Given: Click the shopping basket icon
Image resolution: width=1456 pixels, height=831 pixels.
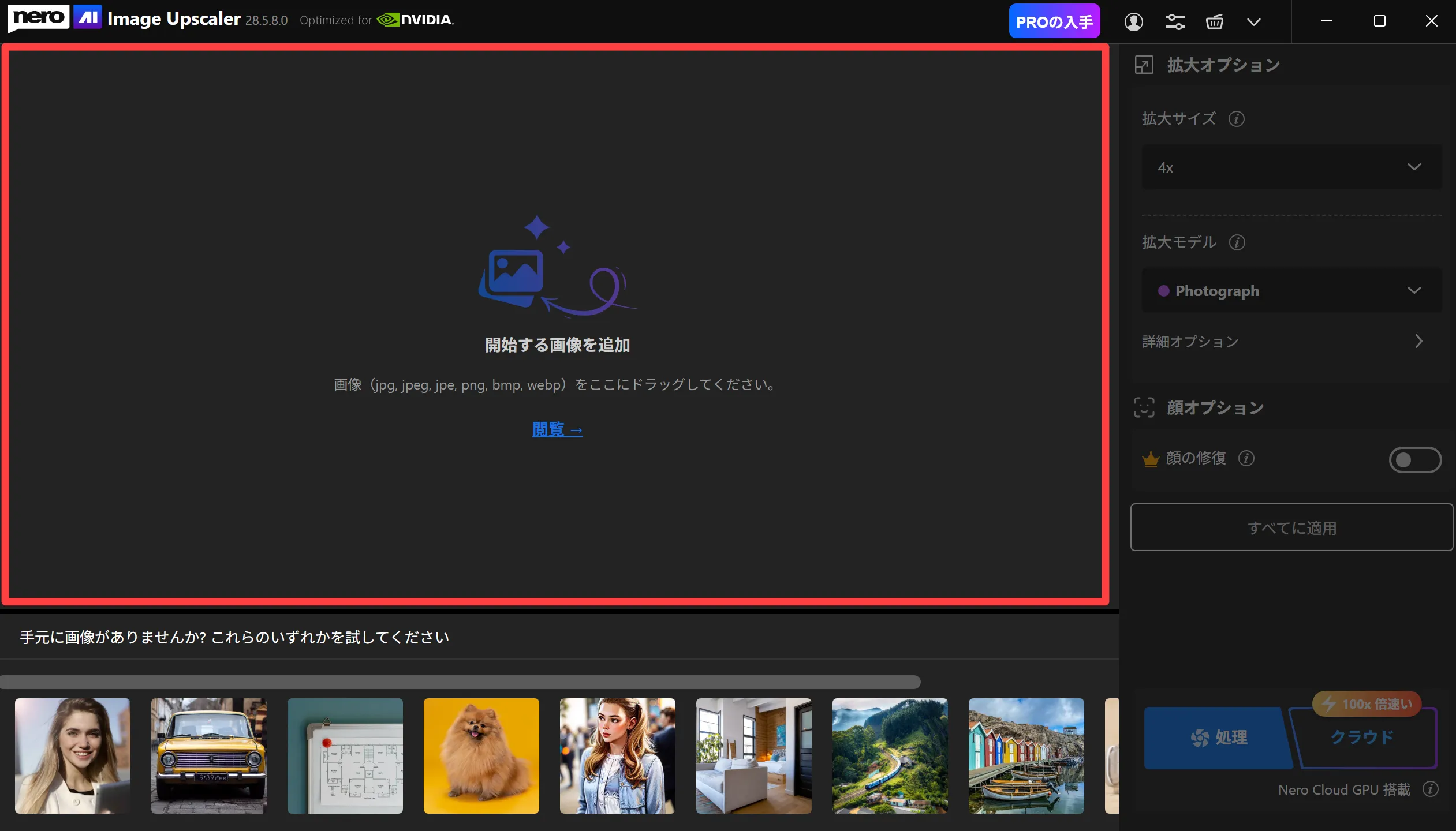Looking at the screenshot, I should coord(1214,22).
